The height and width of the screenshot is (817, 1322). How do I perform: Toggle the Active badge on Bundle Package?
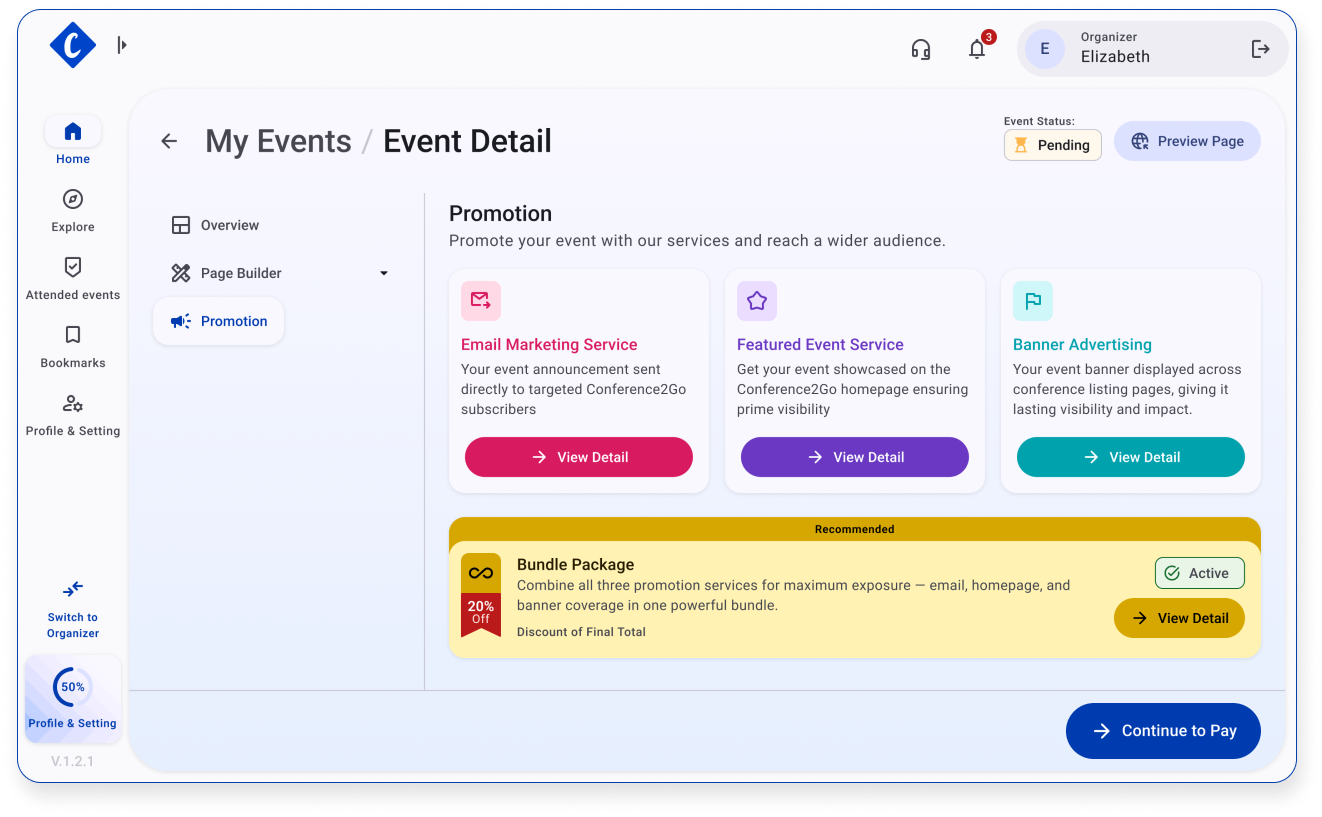pos(1199,573)
